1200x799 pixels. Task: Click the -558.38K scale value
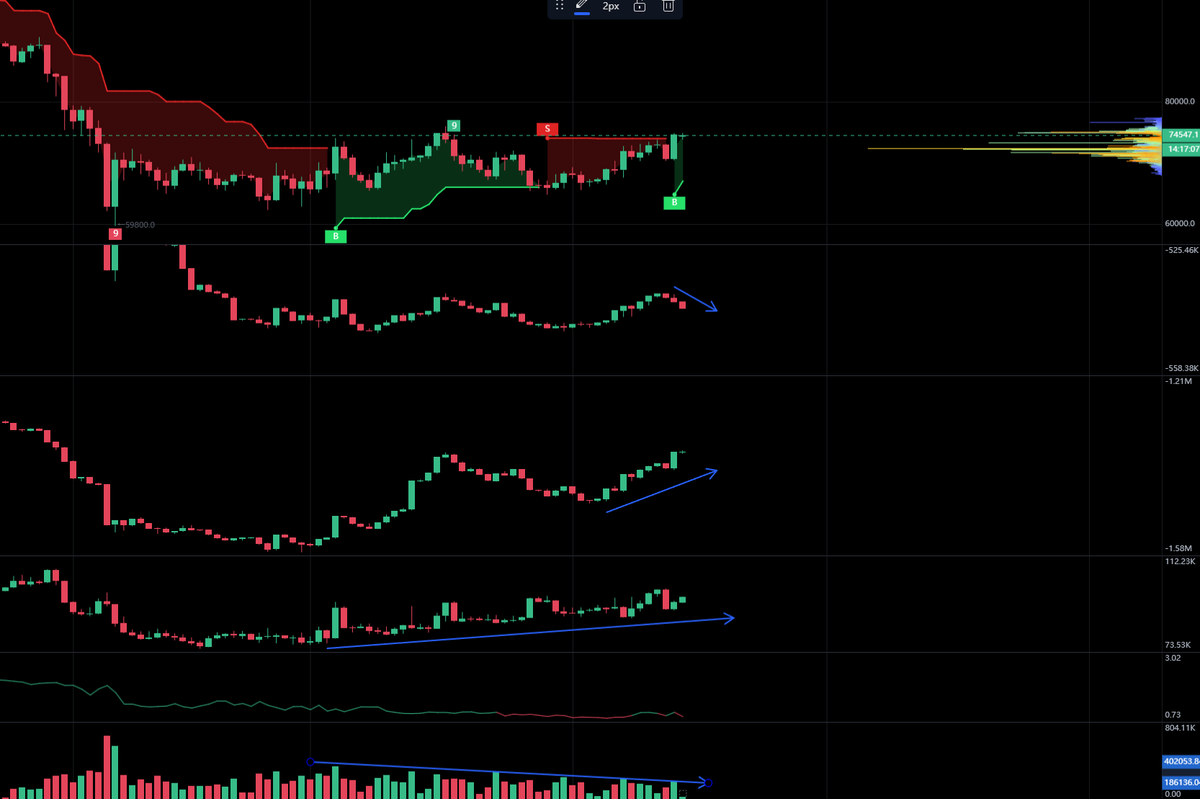coord(1182,368)
